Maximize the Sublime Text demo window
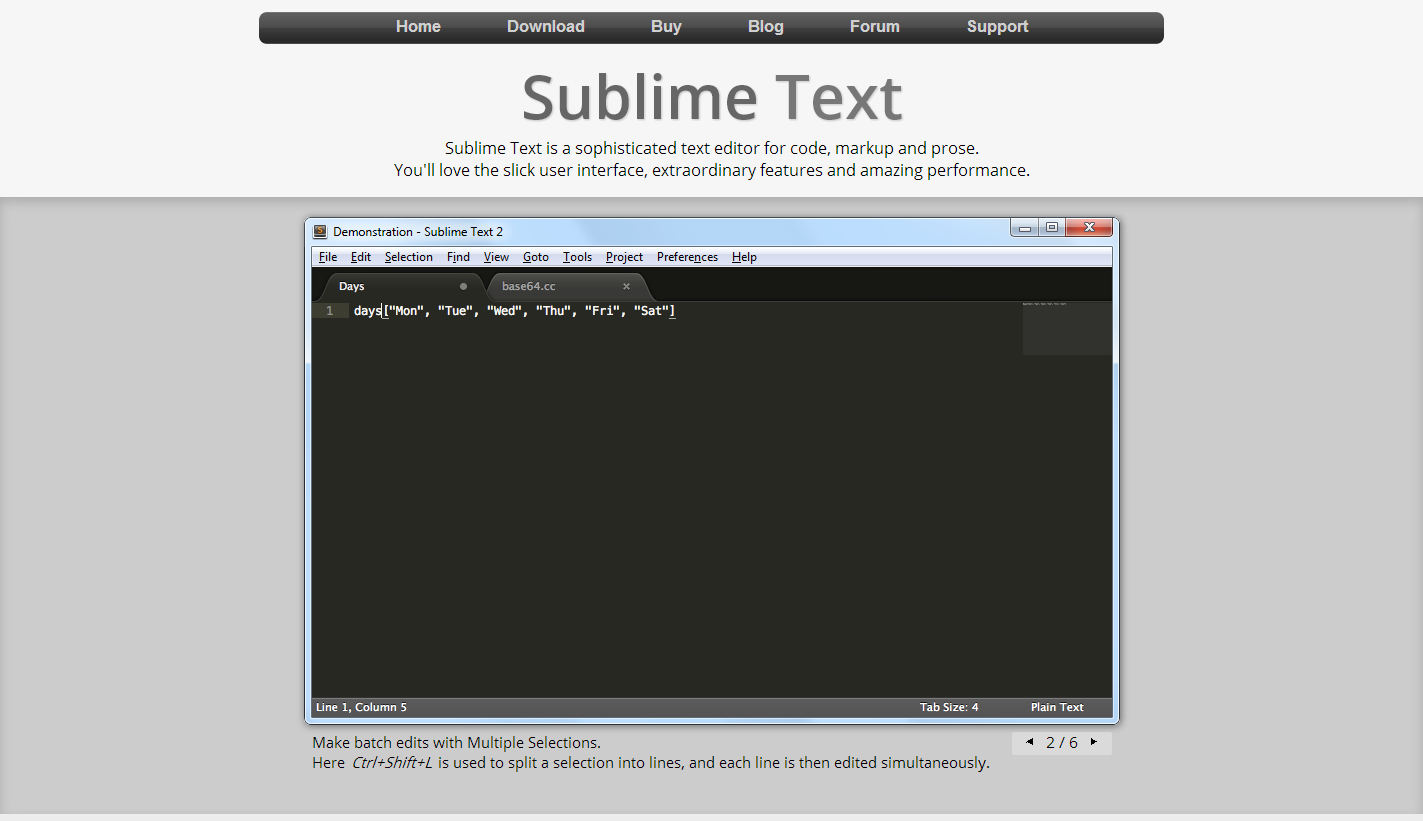Viewport: 1423px width, 821px height. 1051,228
